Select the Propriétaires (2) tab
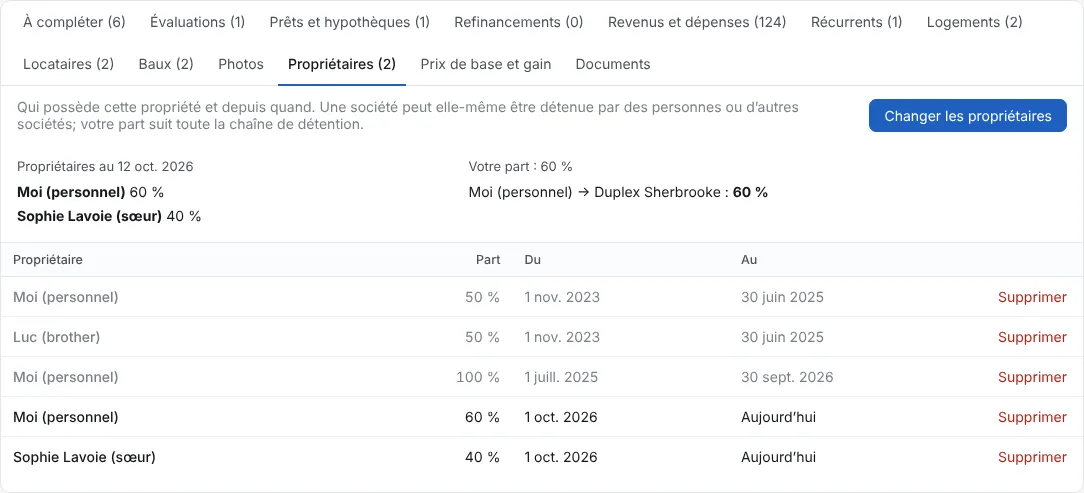Screen dimensions: 1084x493 (342, 64)
